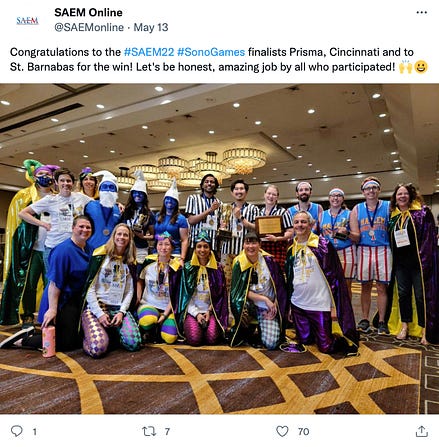Image resolution: width=439 pixels, height=447 pixels.
Task: Click the SAEM Online display name
Action: [88, 12]
